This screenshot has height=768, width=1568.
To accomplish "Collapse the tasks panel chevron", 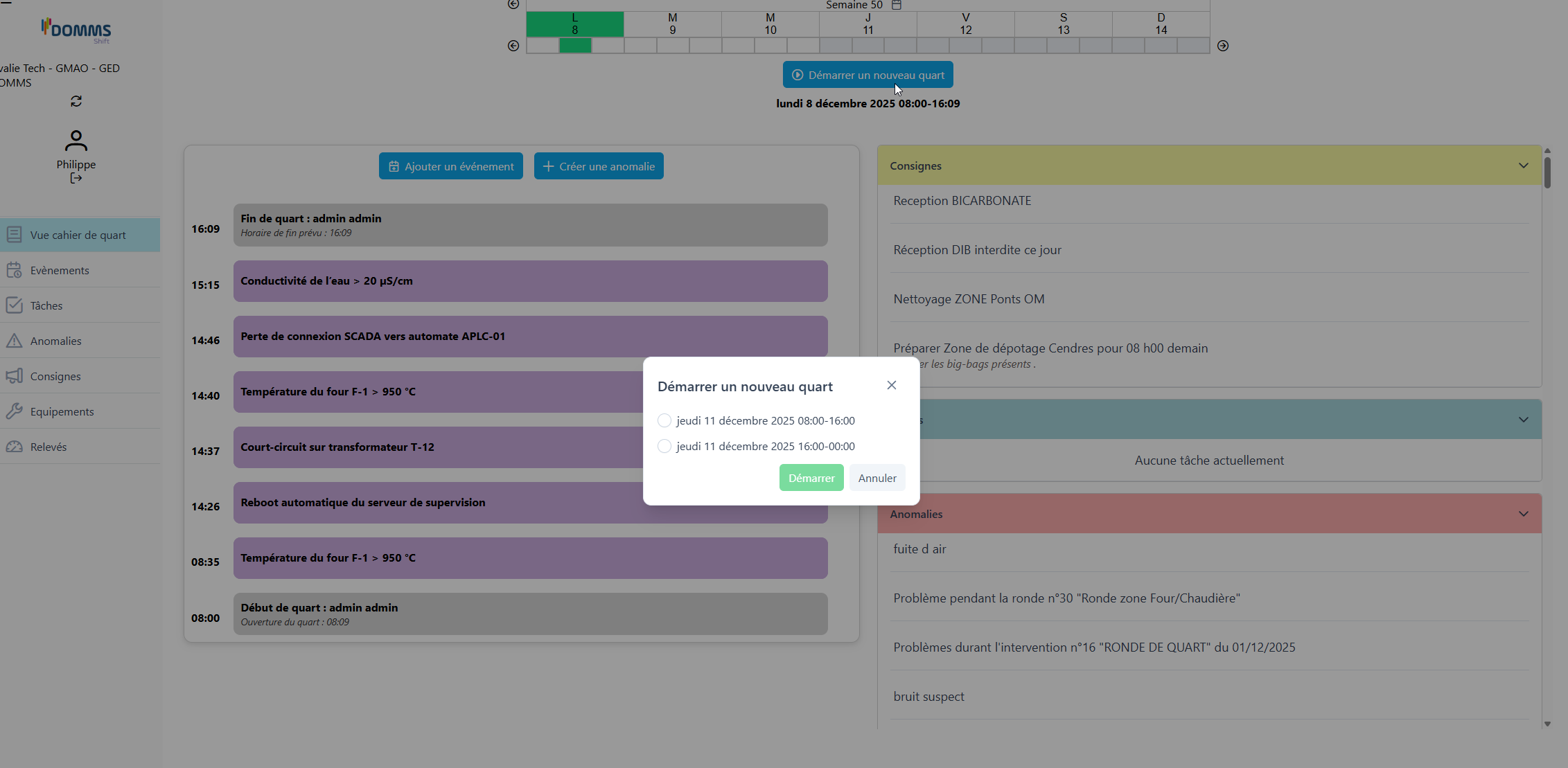I will [1523, 420].
